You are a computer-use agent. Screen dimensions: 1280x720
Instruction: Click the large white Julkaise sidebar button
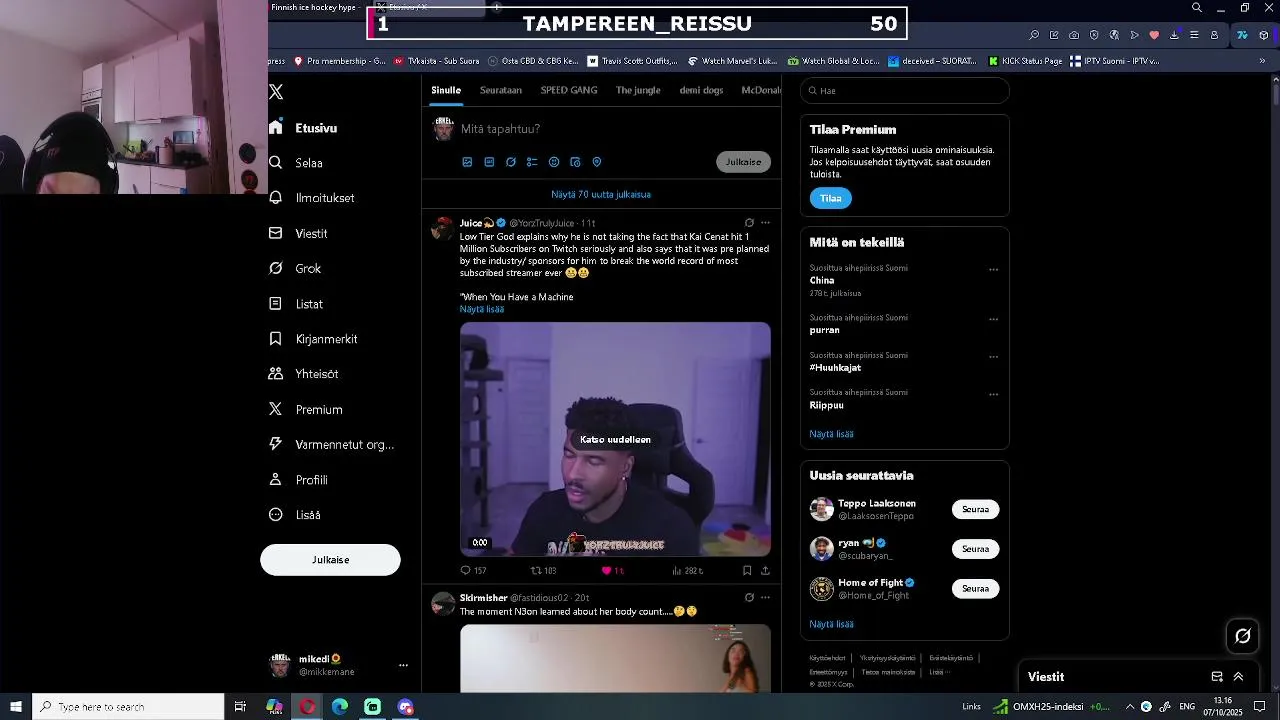(330, 560)
